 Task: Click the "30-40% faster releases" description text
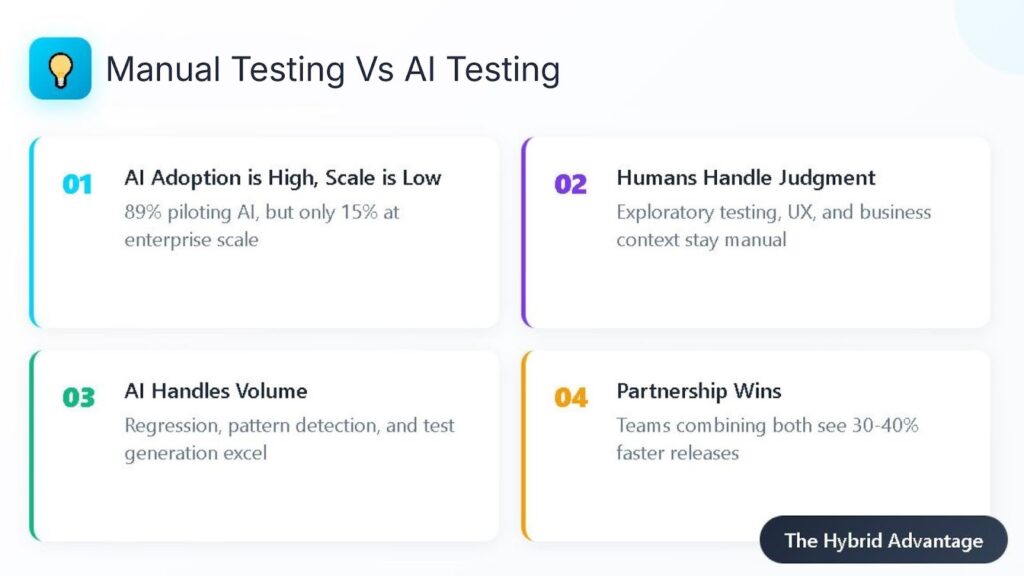point(767,439)
